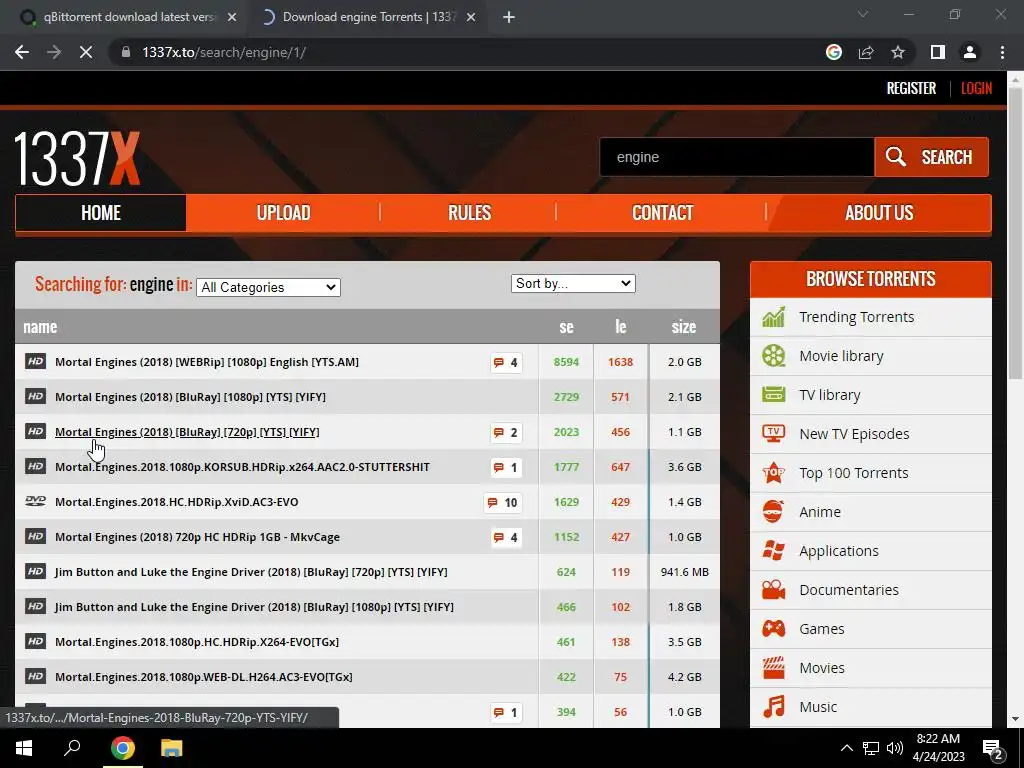Click the Documentaries category link
The image size is (1024, 768).
point(849,590)
